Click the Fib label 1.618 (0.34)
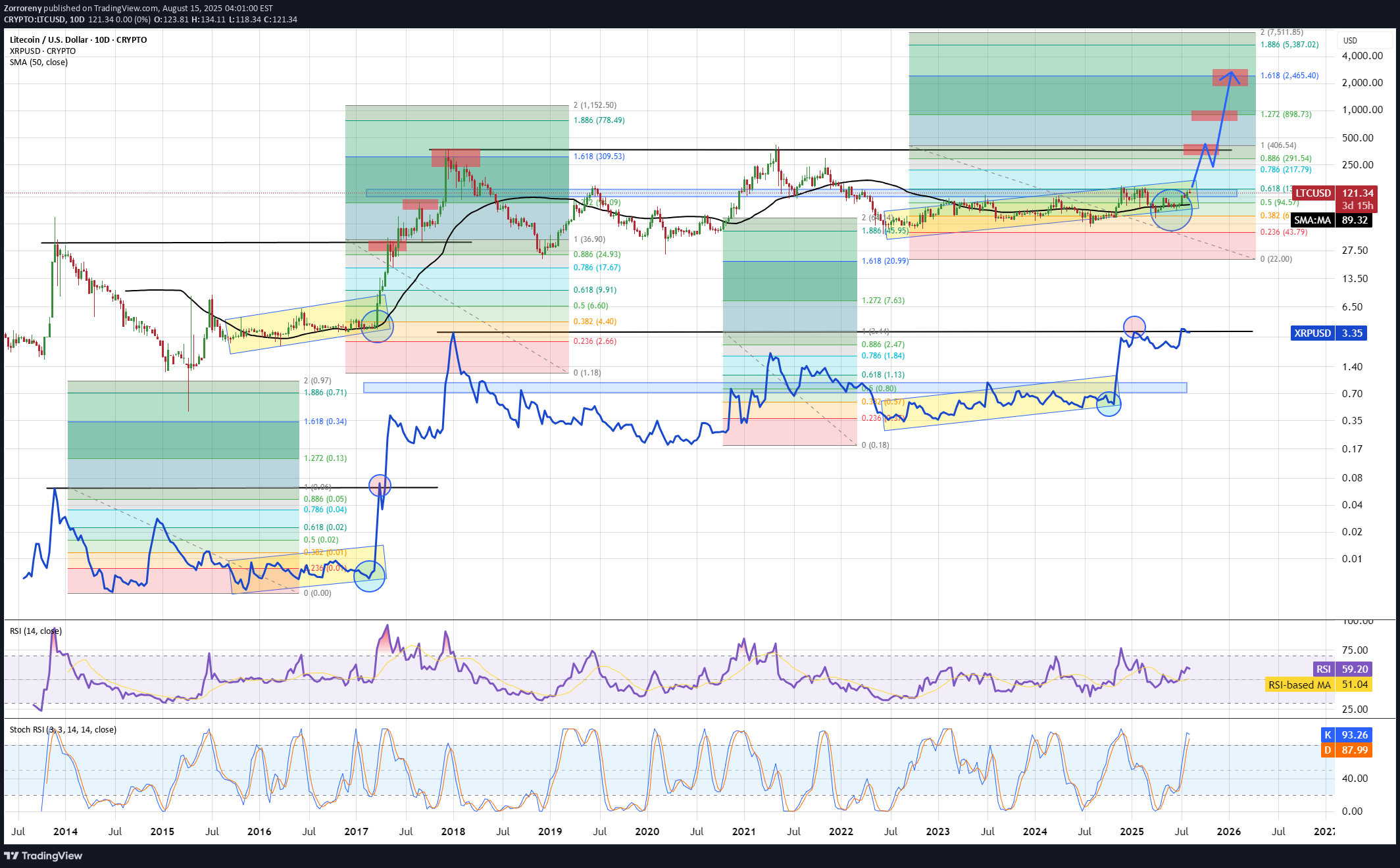Viewport: 1400px width, 868px height. [x=326, y=422]
